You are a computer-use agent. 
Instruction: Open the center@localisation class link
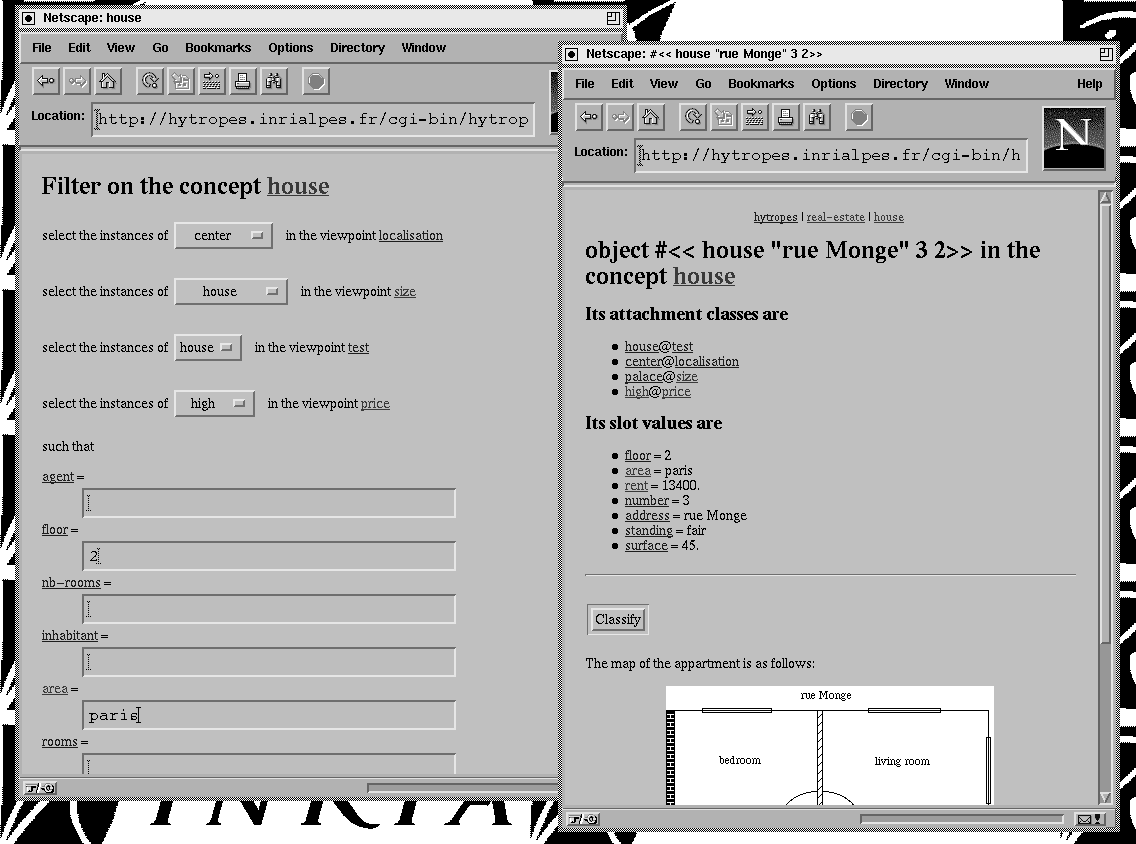(x=682, y=362)
